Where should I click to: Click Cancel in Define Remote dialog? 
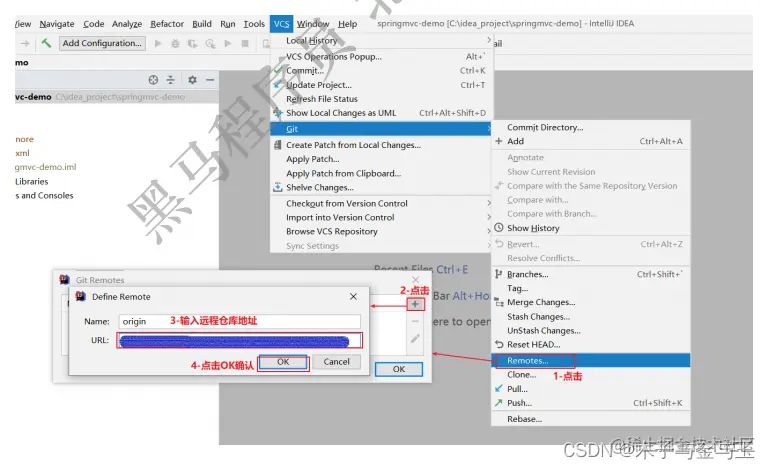point(336,362)
